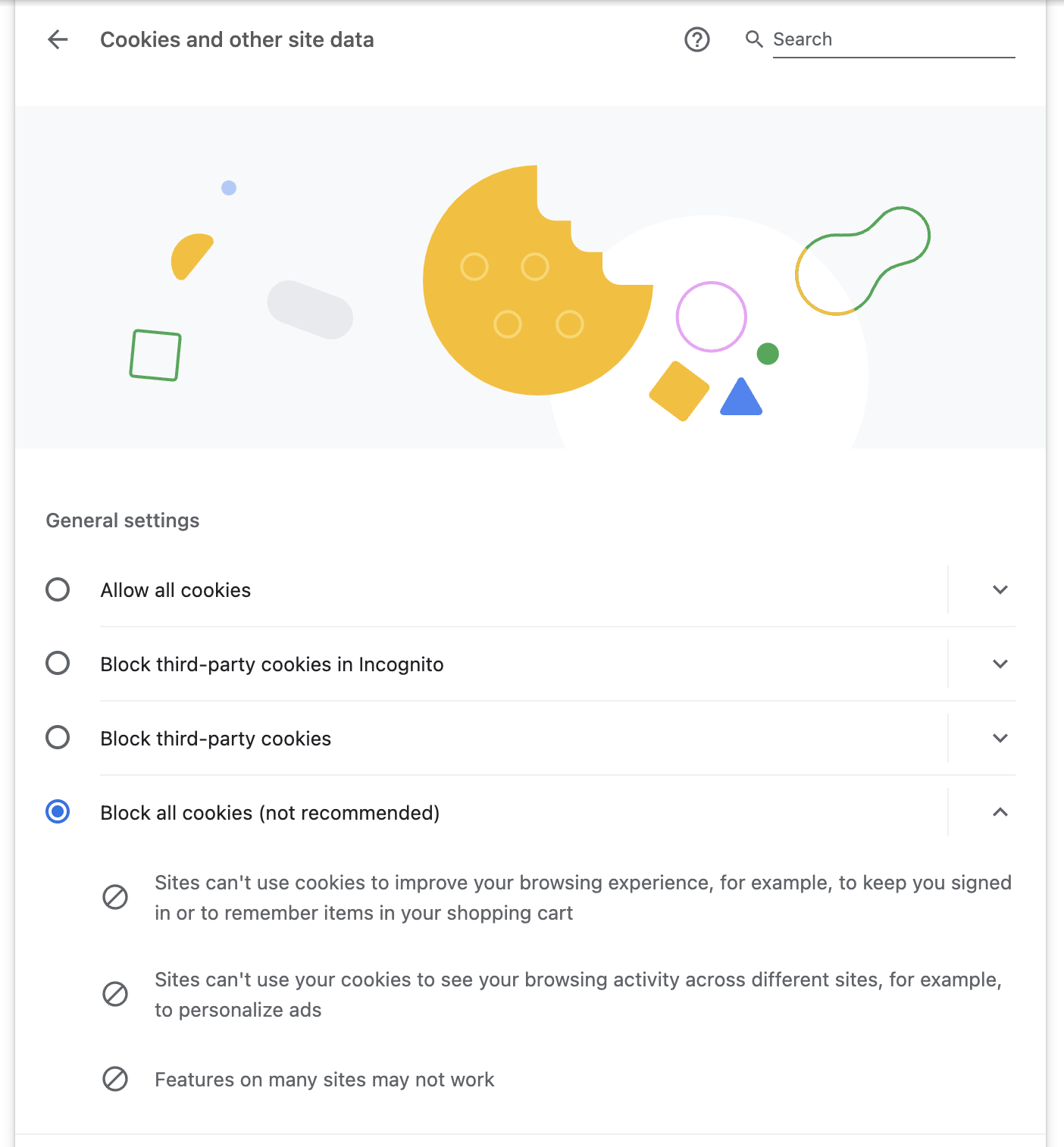Collapse the Block all cookies details

coord(1000,812)
